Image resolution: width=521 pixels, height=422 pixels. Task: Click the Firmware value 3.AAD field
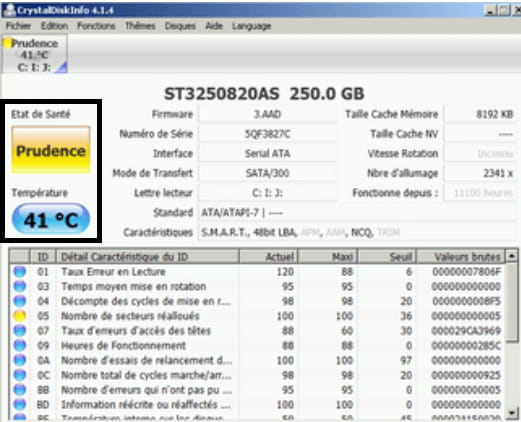pos(267,114)
